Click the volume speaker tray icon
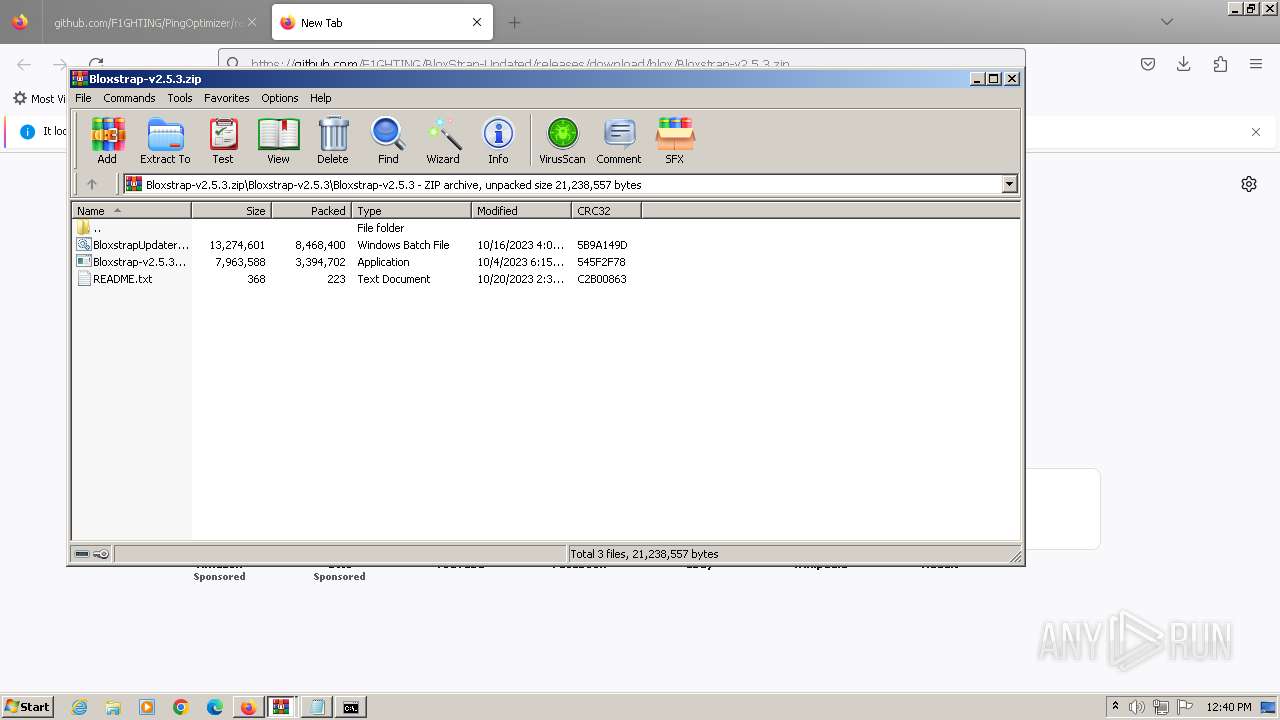This screenshot has width=1280, height=720. click(x=1137, y=707)
